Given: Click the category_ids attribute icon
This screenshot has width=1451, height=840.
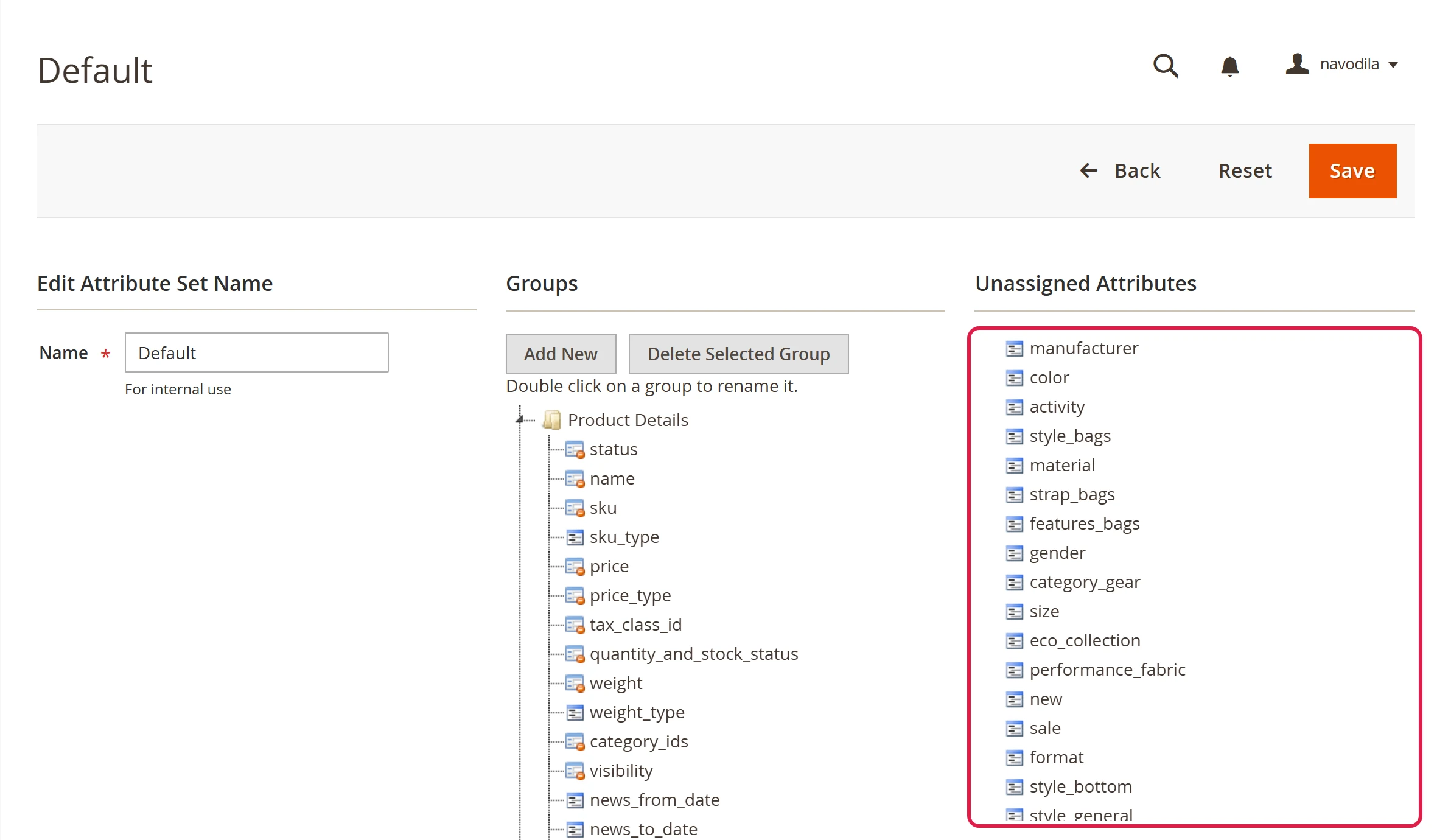Looking at the screenshot, I should click(x=575, y=742).
